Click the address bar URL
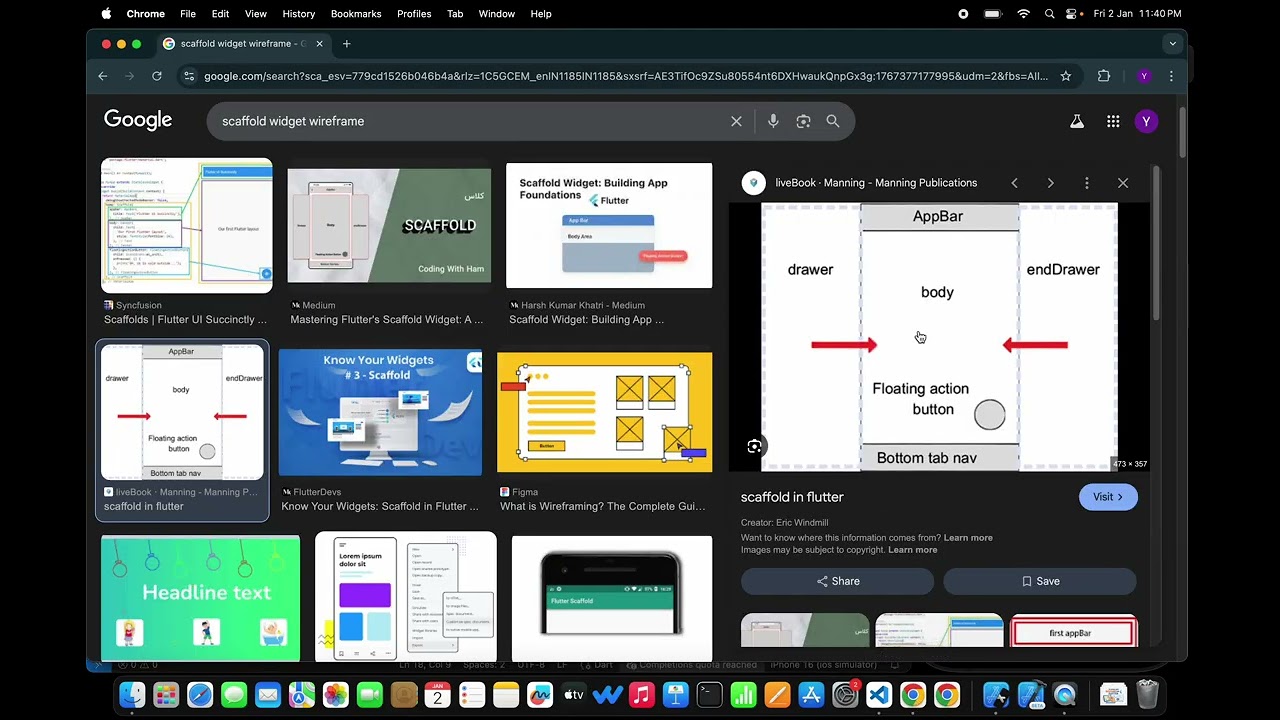This screenshot has height=720, width=1280. (x=626, y=76)
